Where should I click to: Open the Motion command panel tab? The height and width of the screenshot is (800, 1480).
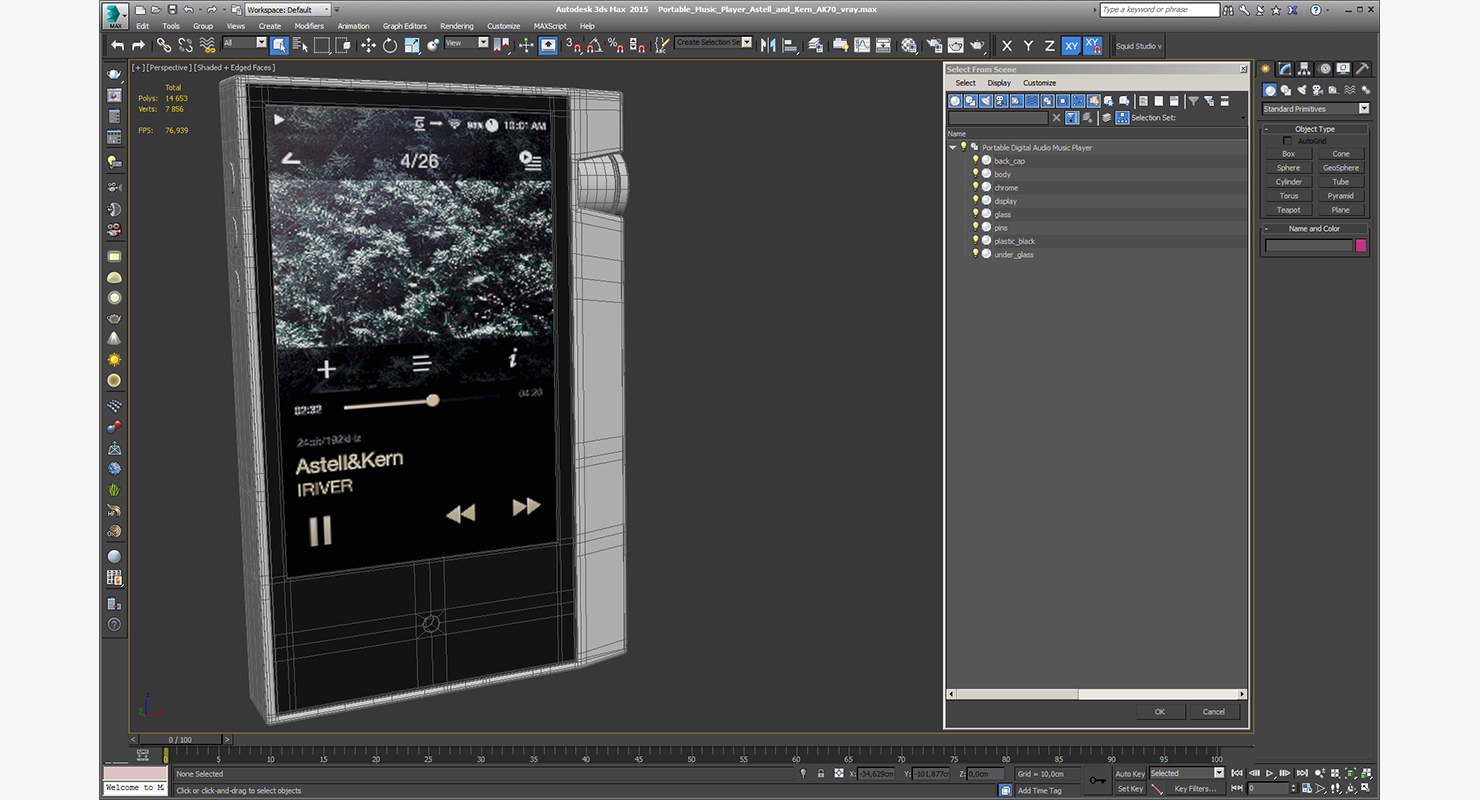[x=1325, y=69]
